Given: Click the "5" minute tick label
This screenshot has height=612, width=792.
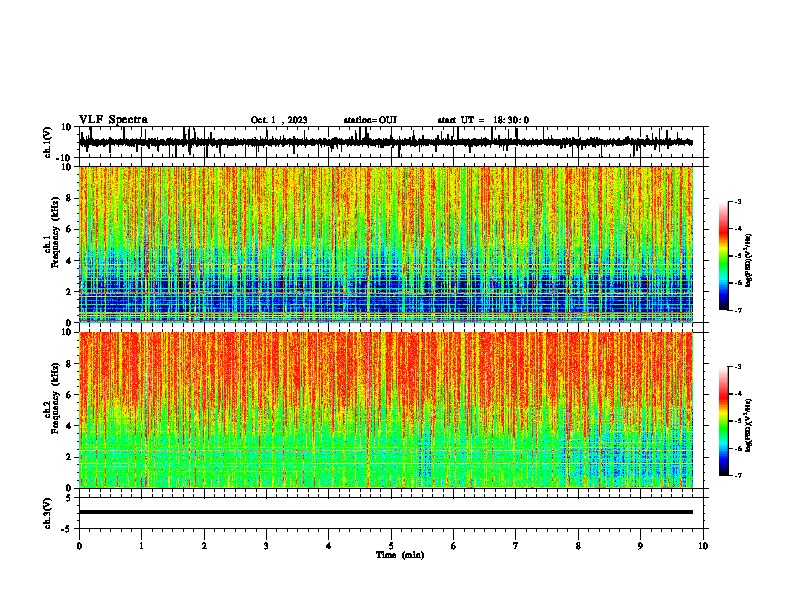Looking at the screenshot, I should tap(391, 546).
